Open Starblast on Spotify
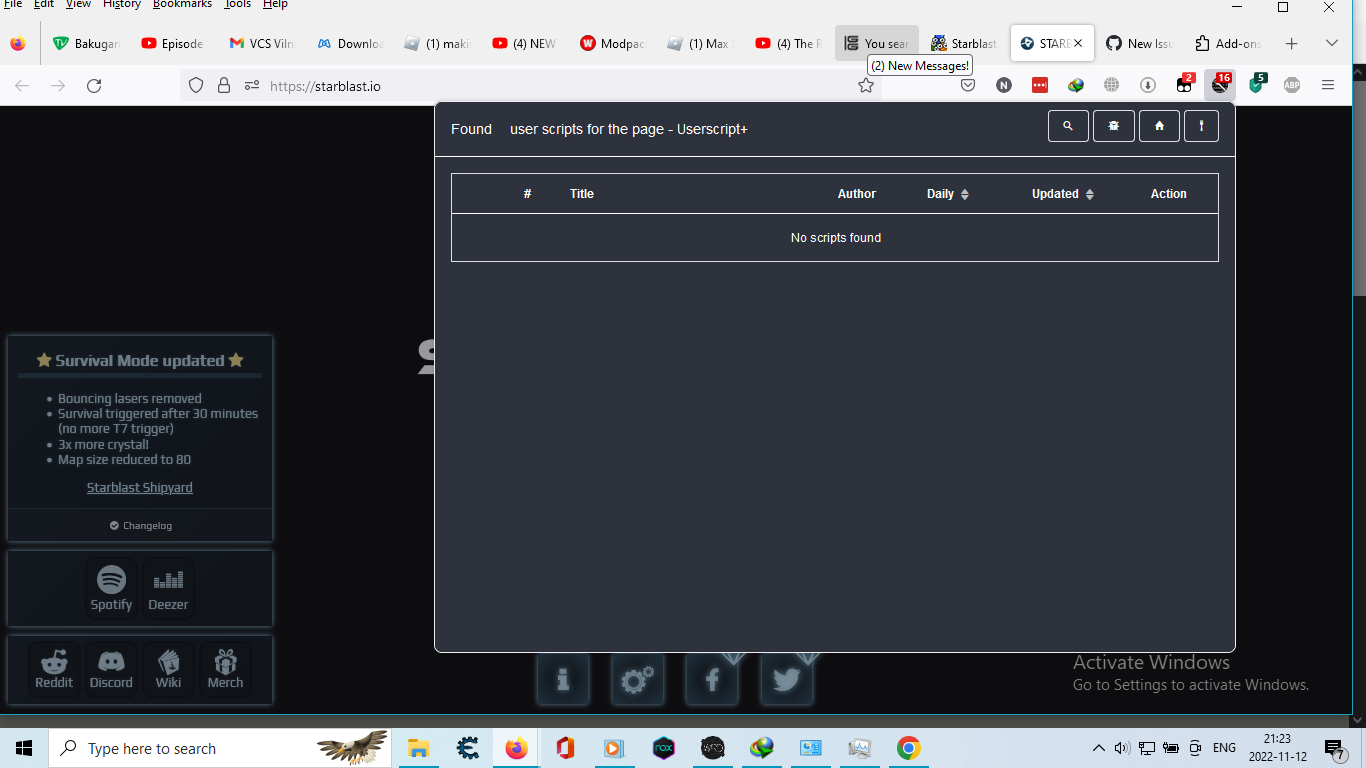Screen dimensions: 1366x768 [111, 586]
